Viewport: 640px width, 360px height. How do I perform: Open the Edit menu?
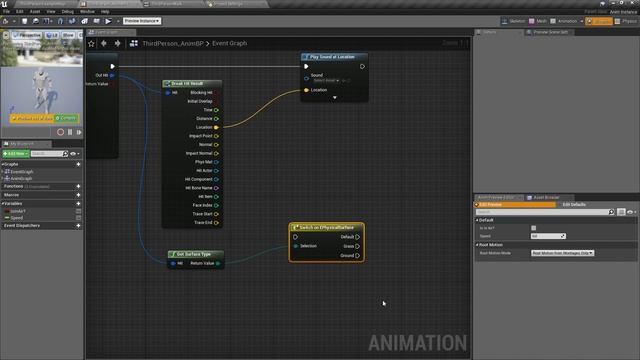coord(19,11)
